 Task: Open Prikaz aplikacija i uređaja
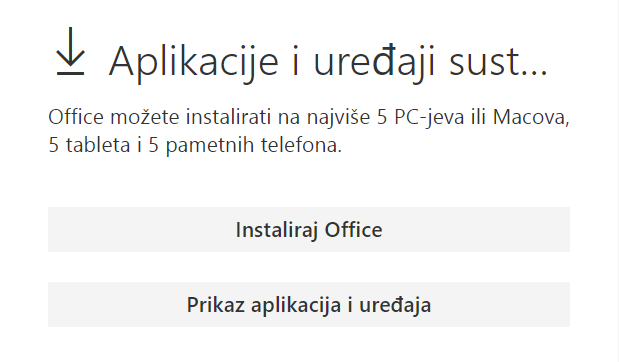click(x=309, y=304)
